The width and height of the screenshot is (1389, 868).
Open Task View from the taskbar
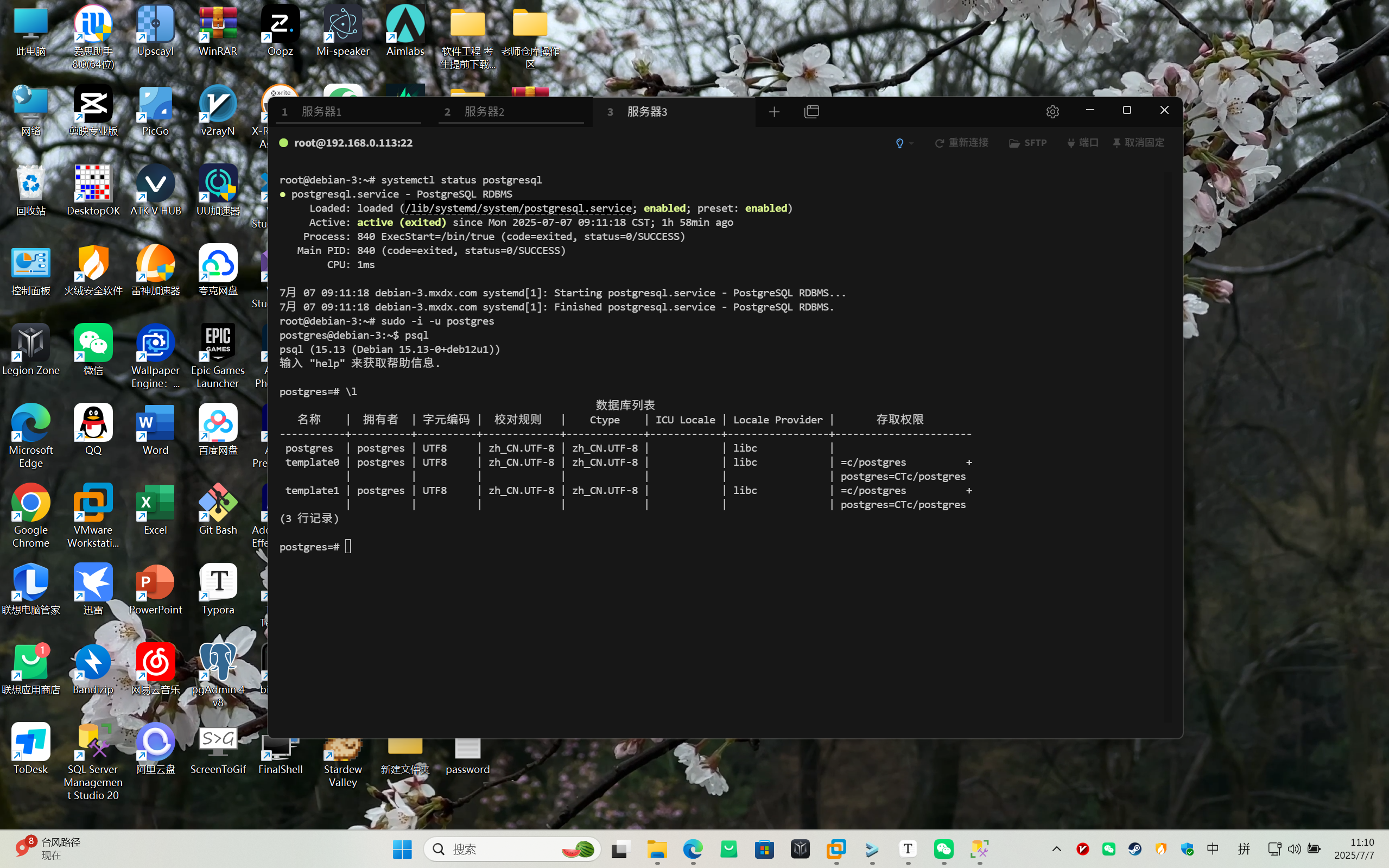point(620,849)
